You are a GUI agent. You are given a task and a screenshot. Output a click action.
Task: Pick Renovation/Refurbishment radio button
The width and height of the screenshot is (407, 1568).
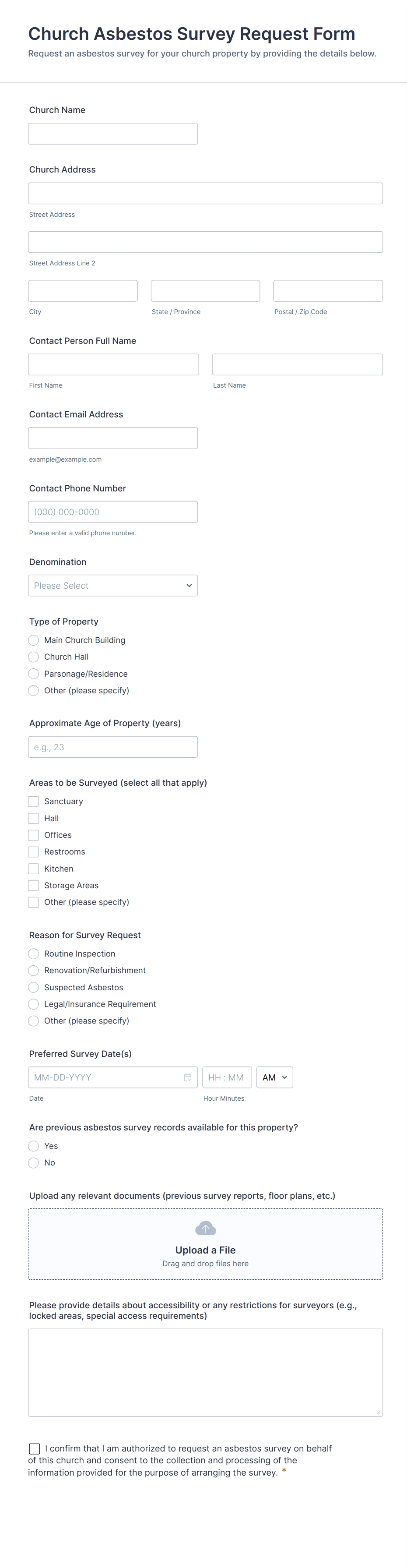(33, 970)
